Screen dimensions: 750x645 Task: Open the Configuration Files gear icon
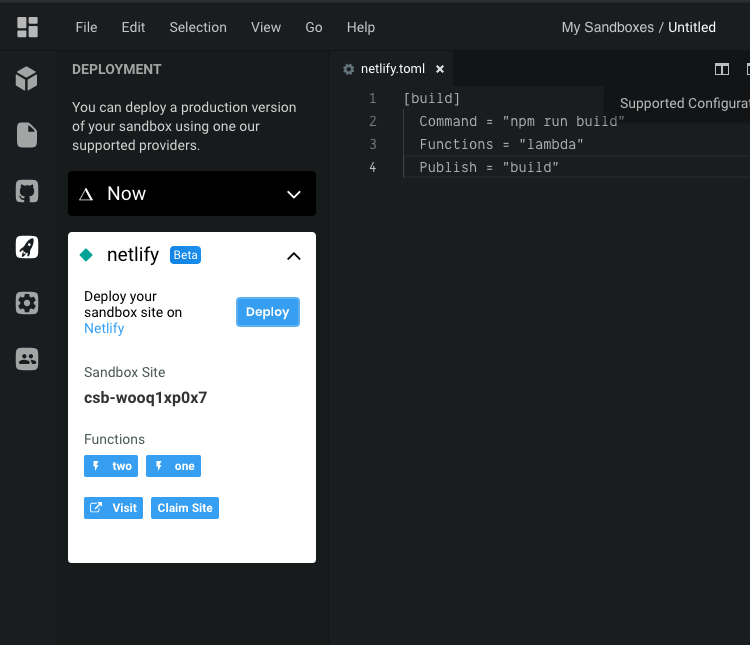[27, 303]
